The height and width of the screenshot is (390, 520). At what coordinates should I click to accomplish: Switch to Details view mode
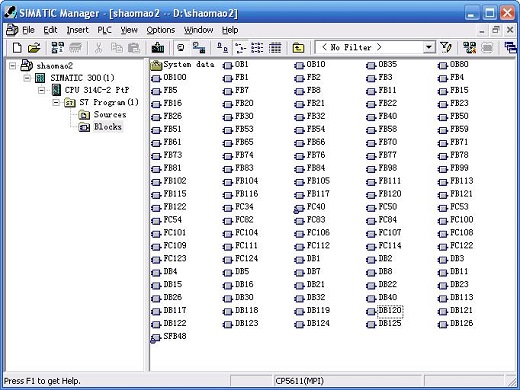coord(275,48)
